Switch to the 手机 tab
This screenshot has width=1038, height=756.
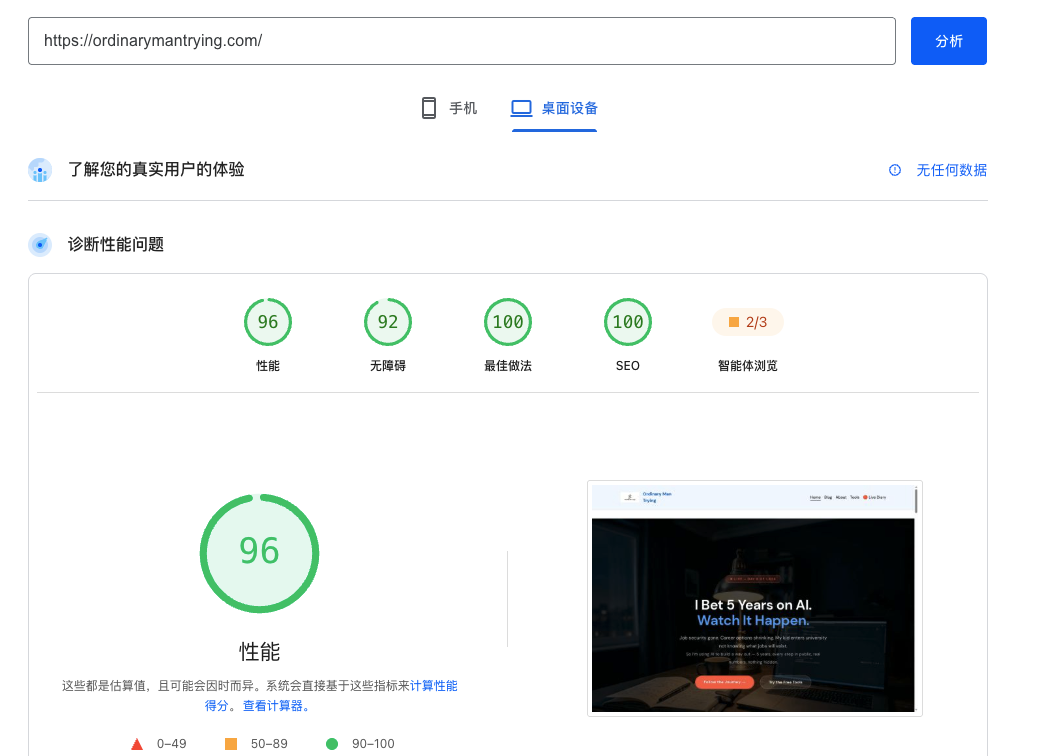tap(449, 108)
